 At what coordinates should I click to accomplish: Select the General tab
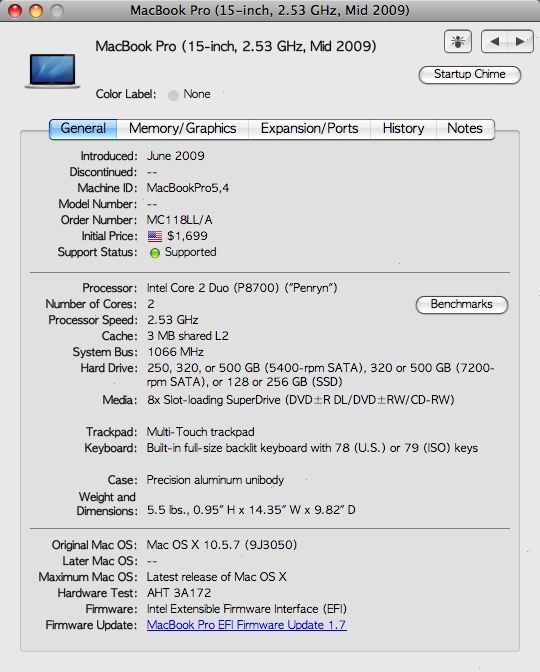click(83, 129)
